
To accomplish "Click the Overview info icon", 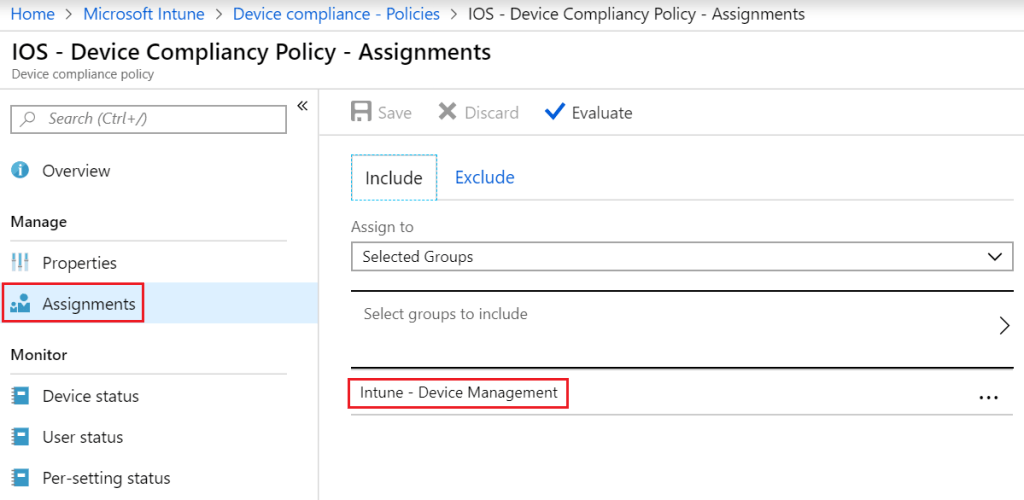I will [x=20, y=171].
